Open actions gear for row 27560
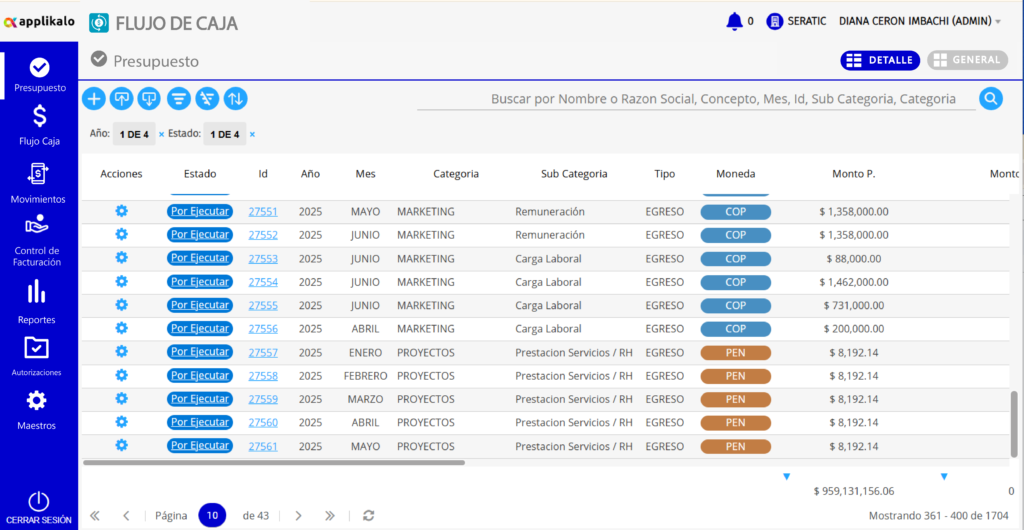 click(121, 422)
